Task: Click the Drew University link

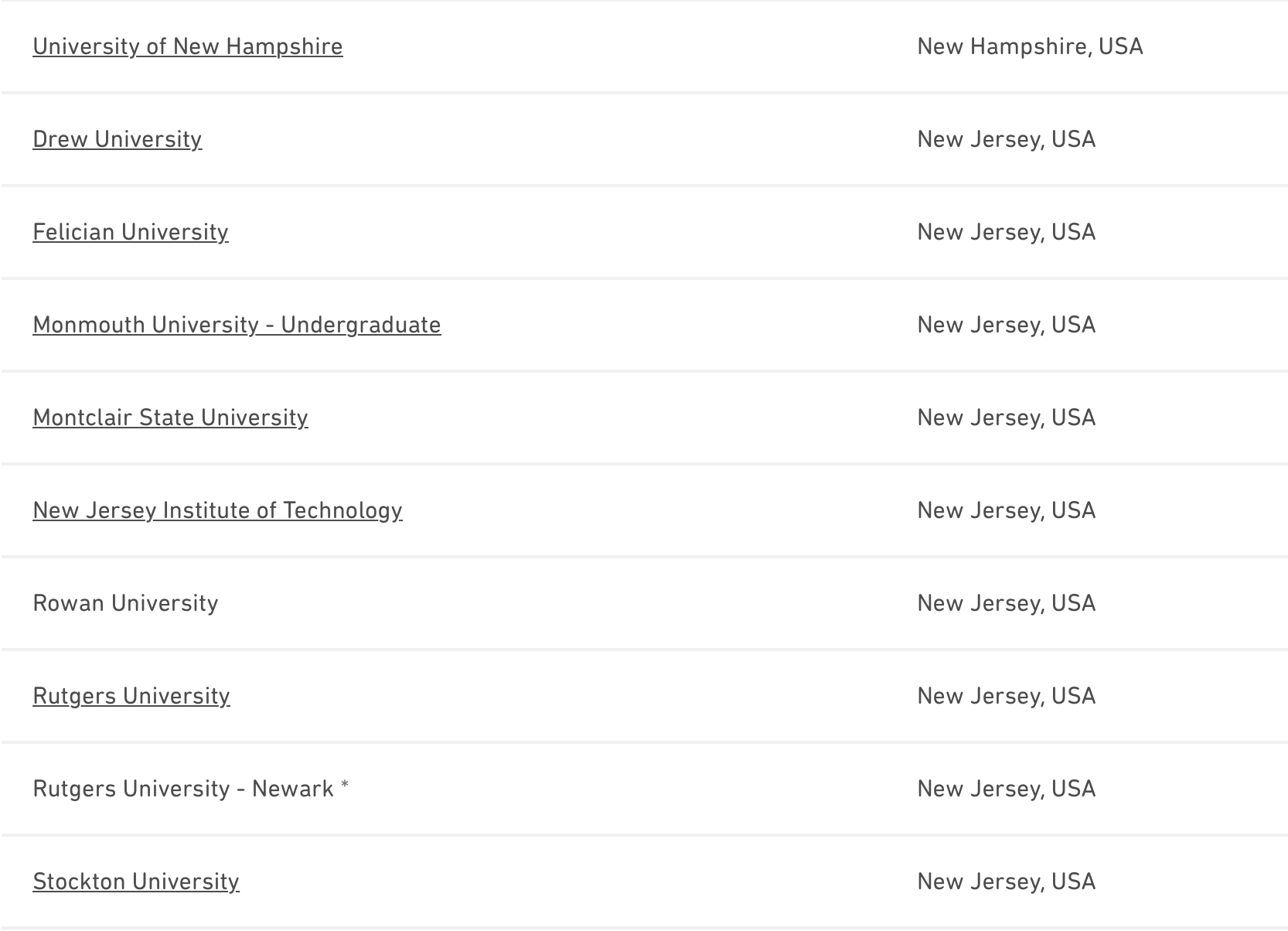Action: tap(117, 139)
